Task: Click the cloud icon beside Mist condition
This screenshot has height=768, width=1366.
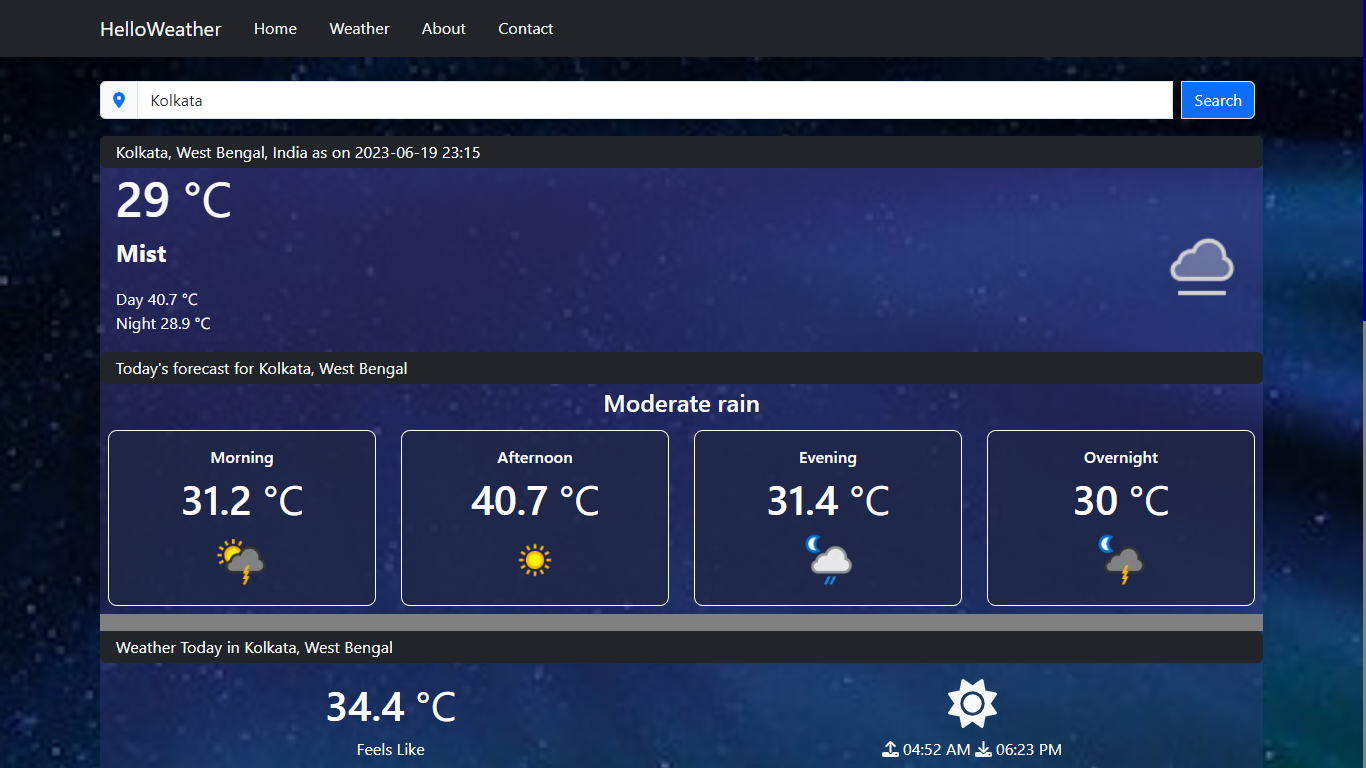Action: pos(1201,266)
